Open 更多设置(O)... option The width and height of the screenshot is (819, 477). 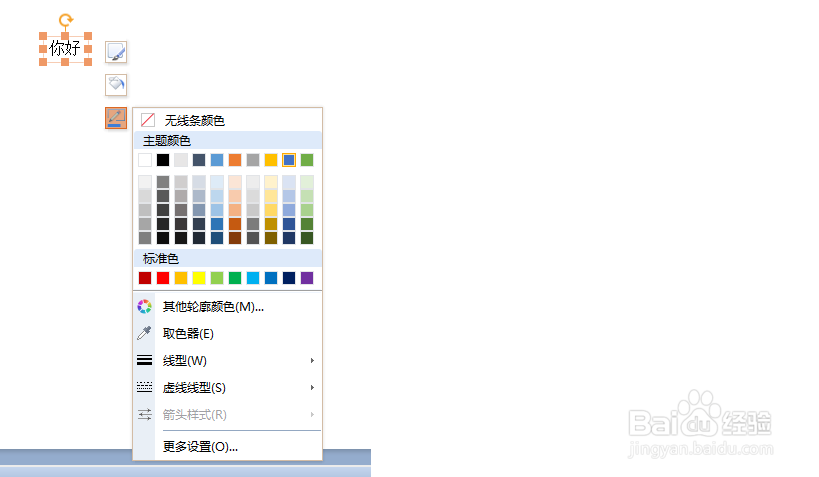coord(228,447)
